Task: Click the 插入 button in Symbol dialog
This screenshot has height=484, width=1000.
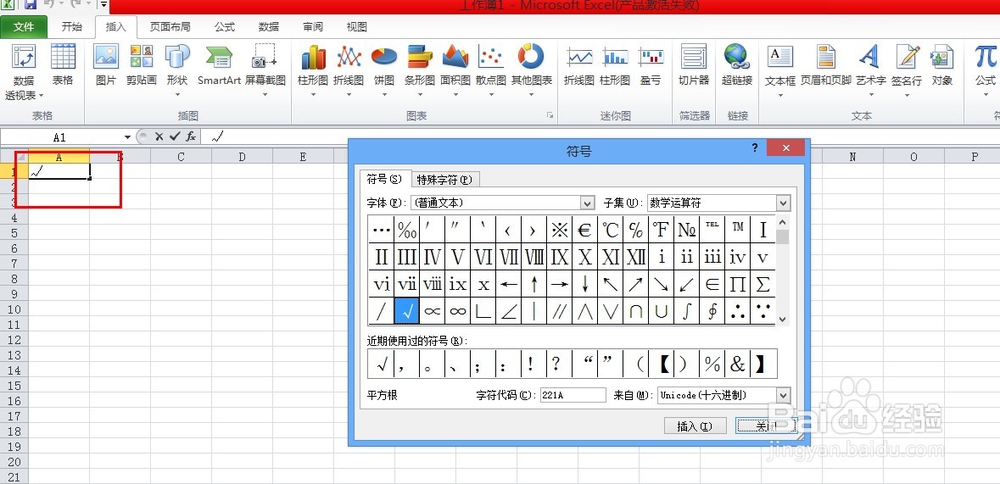Action: [695, 426]
